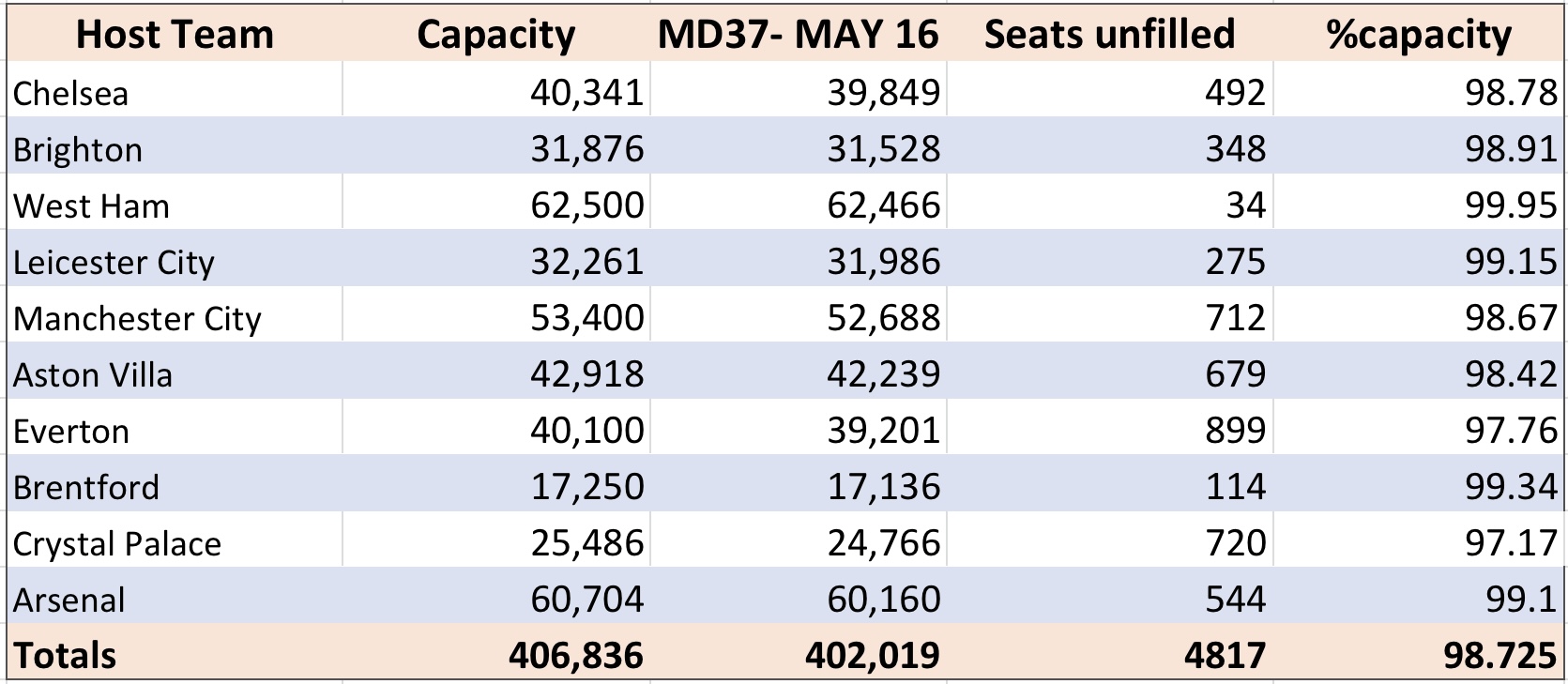Select Manchester City percent cell 98.67

coord(1419,316)
